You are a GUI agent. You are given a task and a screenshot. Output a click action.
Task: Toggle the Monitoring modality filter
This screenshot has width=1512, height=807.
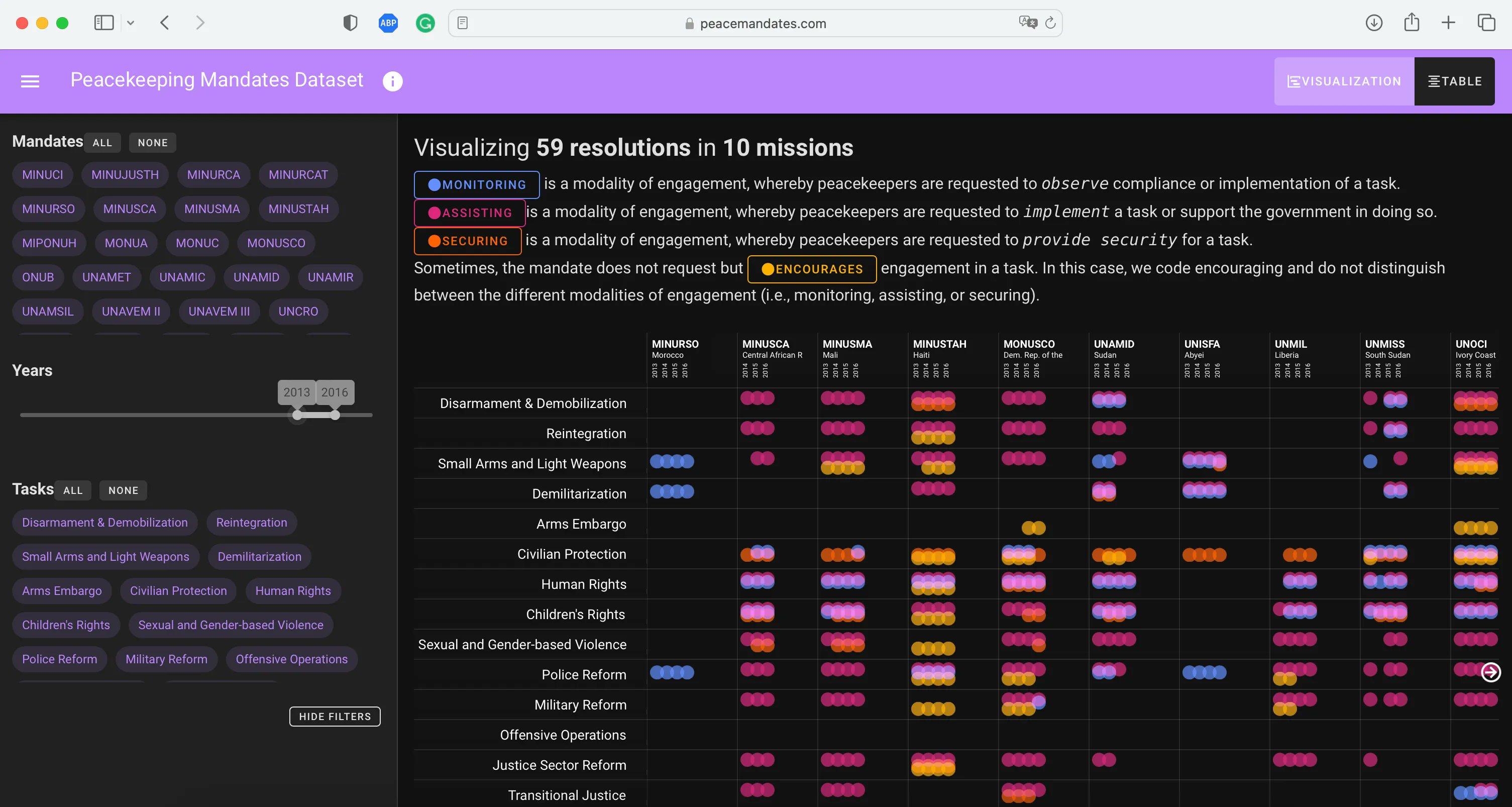(477, 184)
